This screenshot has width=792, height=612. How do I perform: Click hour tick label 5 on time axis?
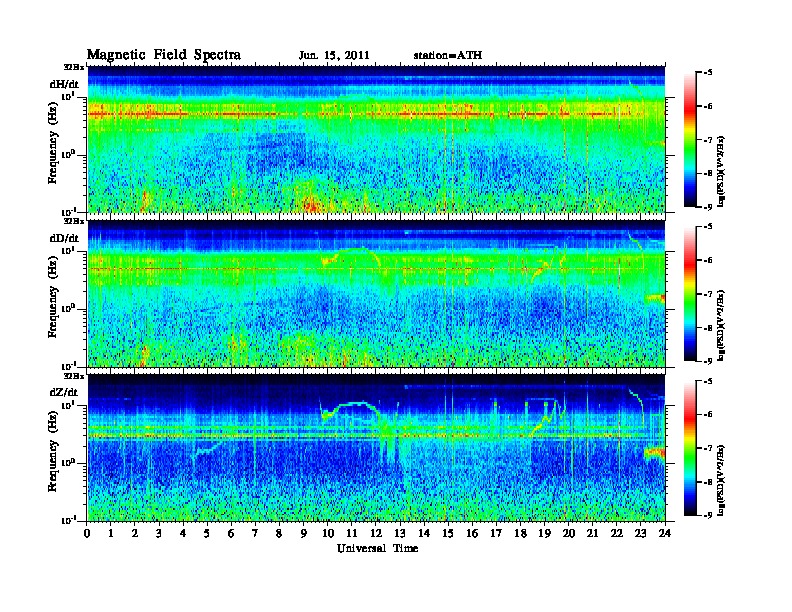coord(207,533)
